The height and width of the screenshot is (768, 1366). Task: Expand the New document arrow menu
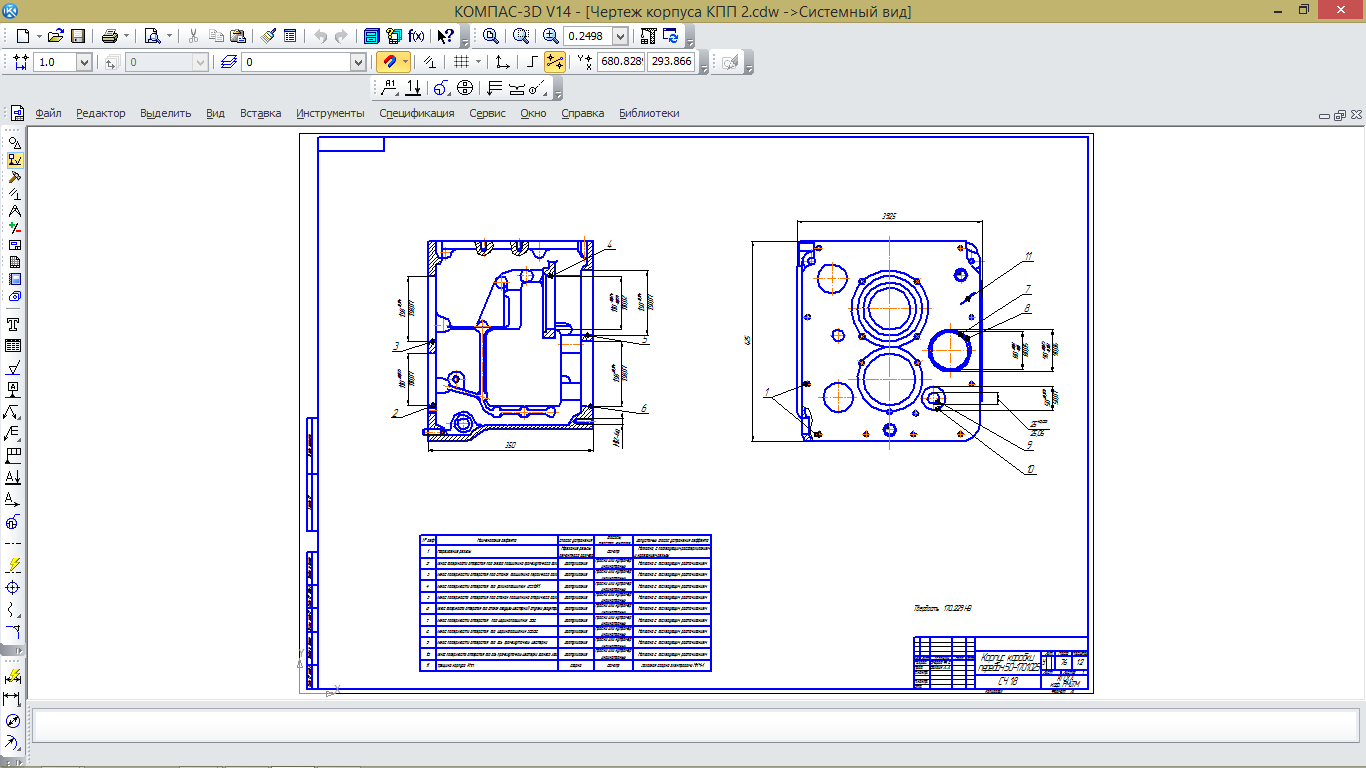pyautogui.click(x=39, y=35)
